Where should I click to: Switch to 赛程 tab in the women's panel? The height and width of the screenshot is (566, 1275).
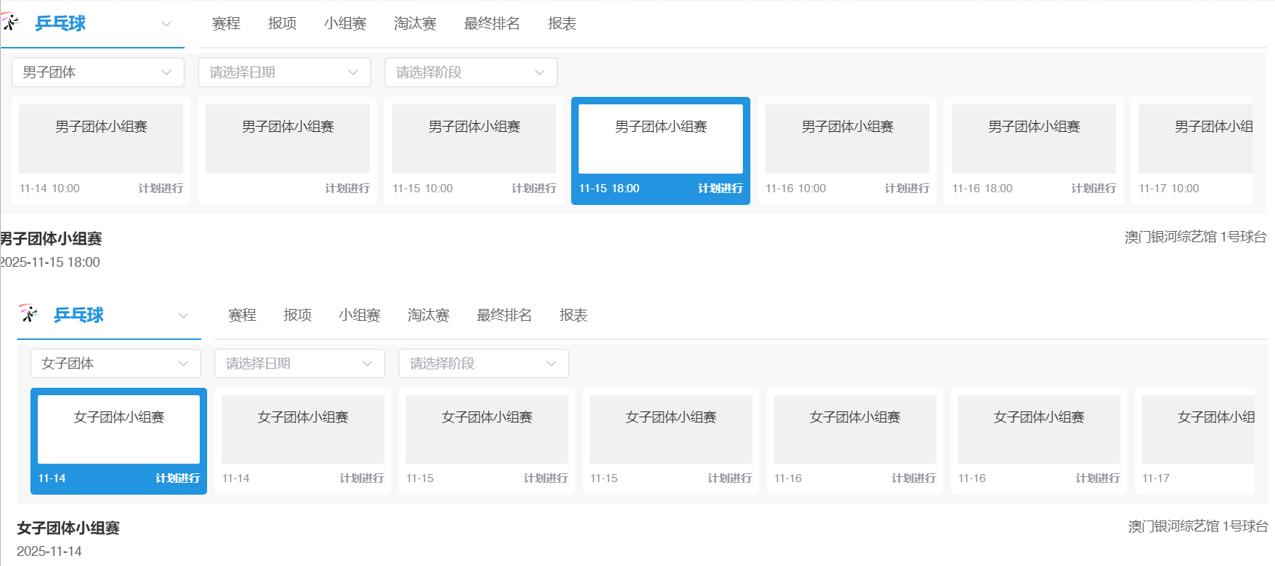coord(242,315)
